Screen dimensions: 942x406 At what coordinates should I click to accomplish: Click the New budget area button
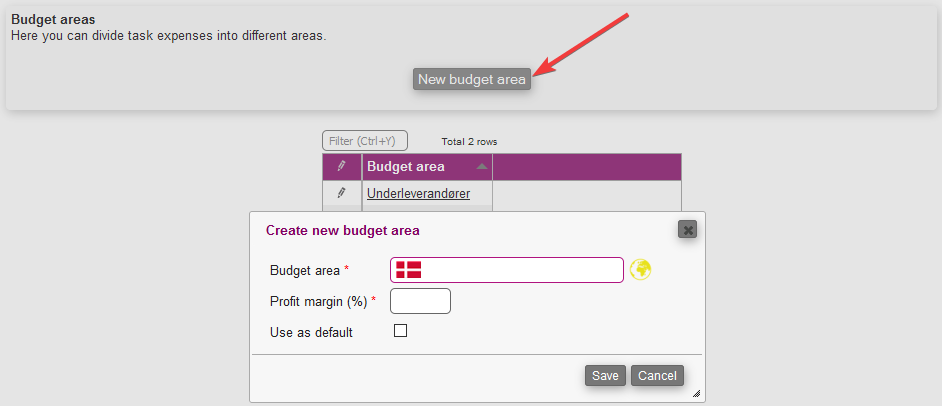pyautogui.click(x=472, y=79)
